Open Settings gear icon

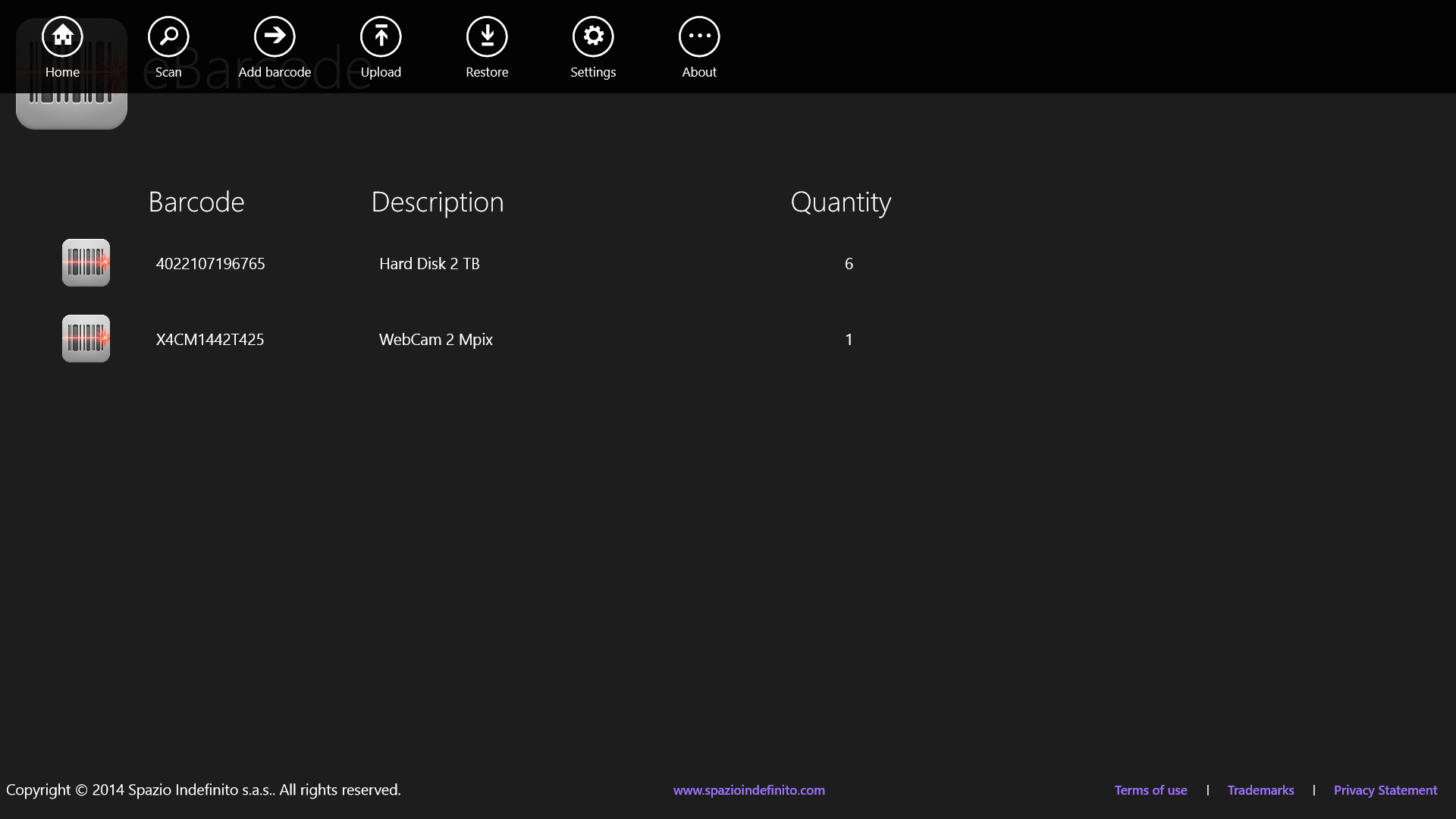point(593,36)
